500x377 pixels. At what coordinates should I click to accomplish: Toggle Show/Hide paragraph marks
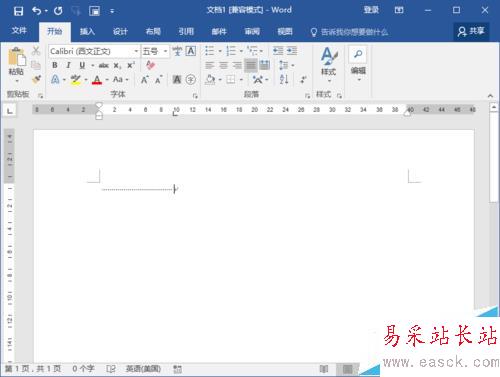[303, 79]
